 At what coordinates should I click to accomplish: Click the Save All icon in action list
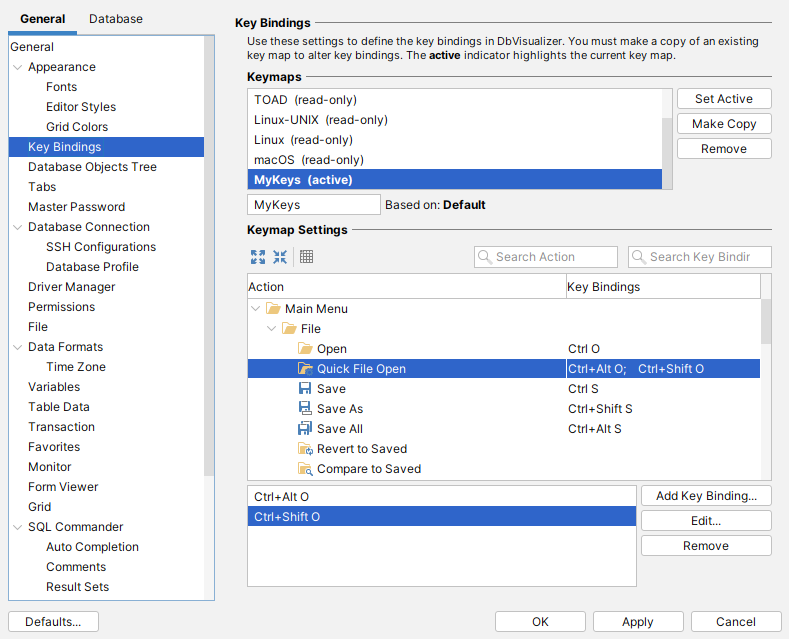(305, 429)
